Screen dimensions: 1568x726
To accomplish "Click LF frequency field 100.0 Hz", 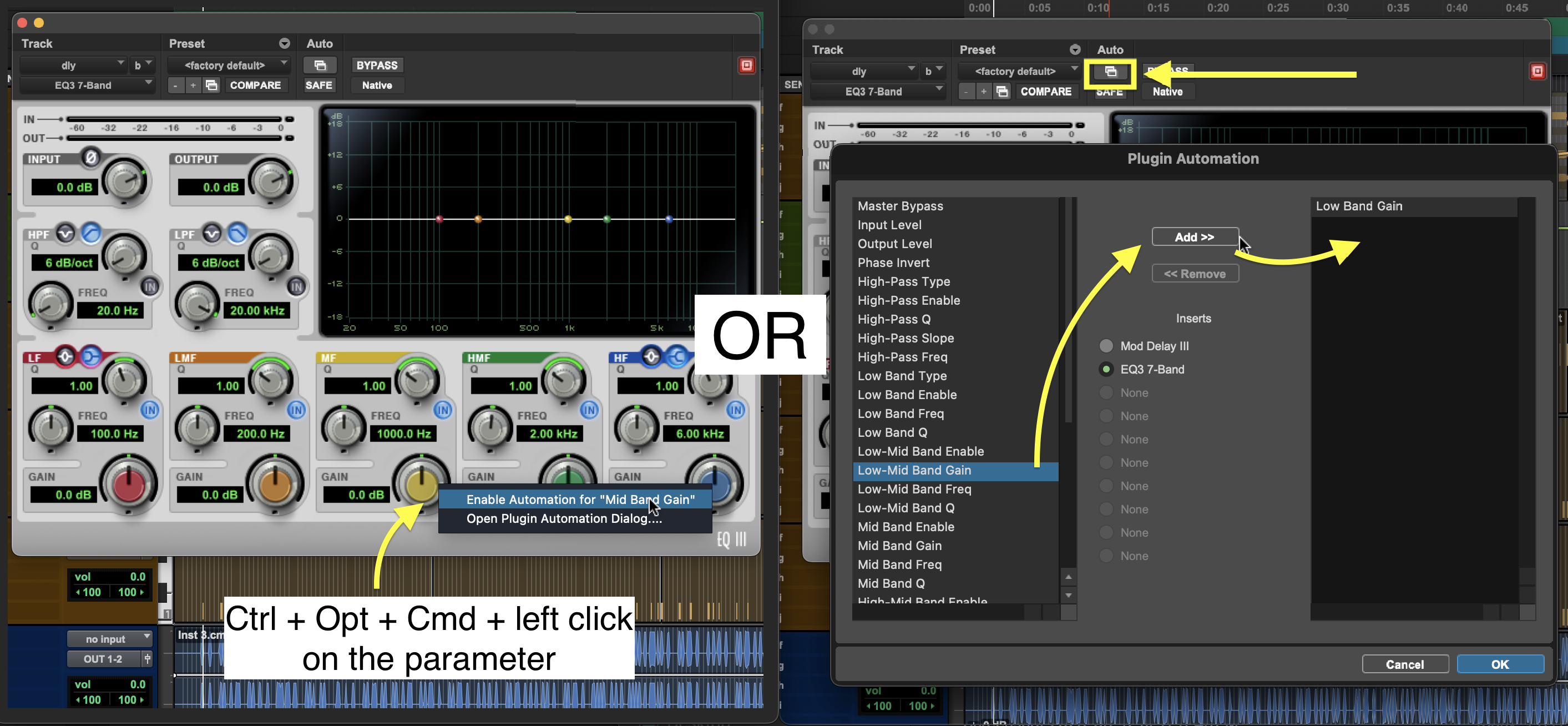I will pos(110,433).
